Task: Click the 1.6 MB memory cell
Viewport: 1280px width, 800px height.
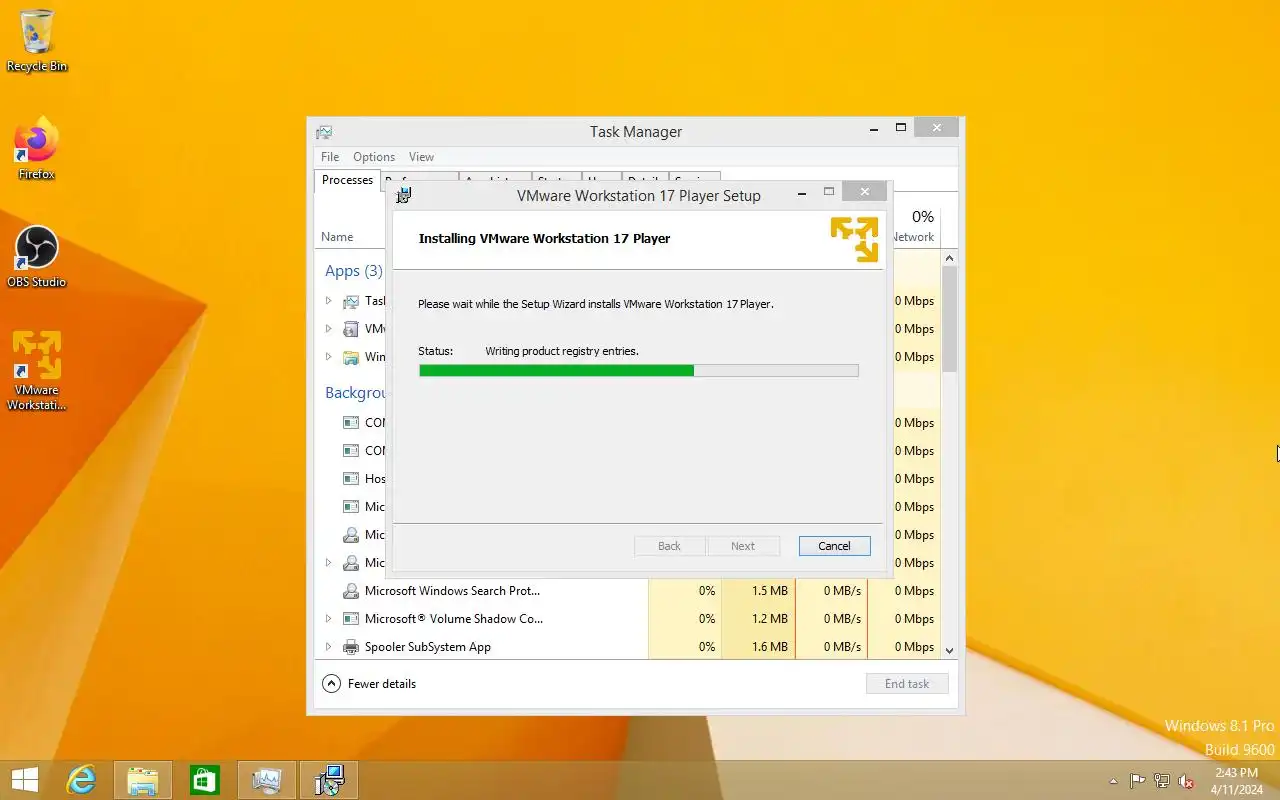Action: (760, 647)
